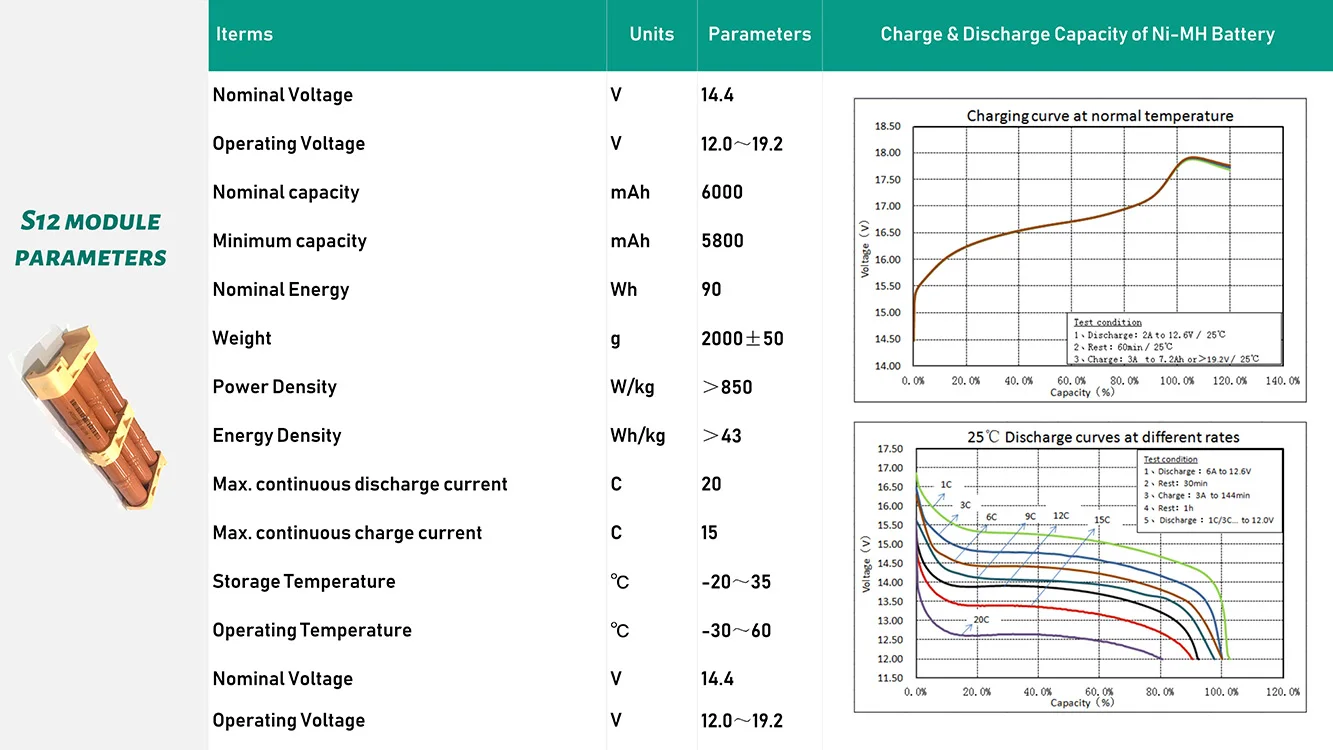Click the 1C curve label
This screenshot has height=750, width=1333.
tap(945, 484)
